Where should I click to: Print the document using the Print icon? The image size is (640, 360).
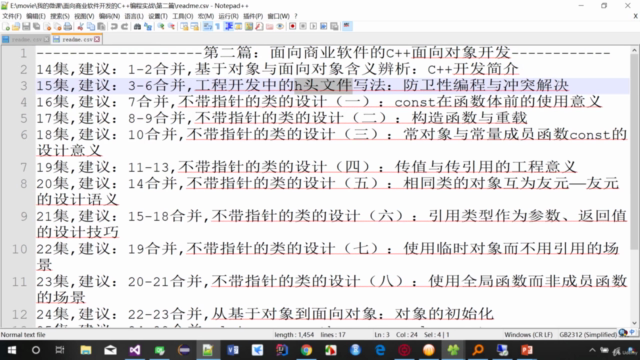click(x=68, y=27)
